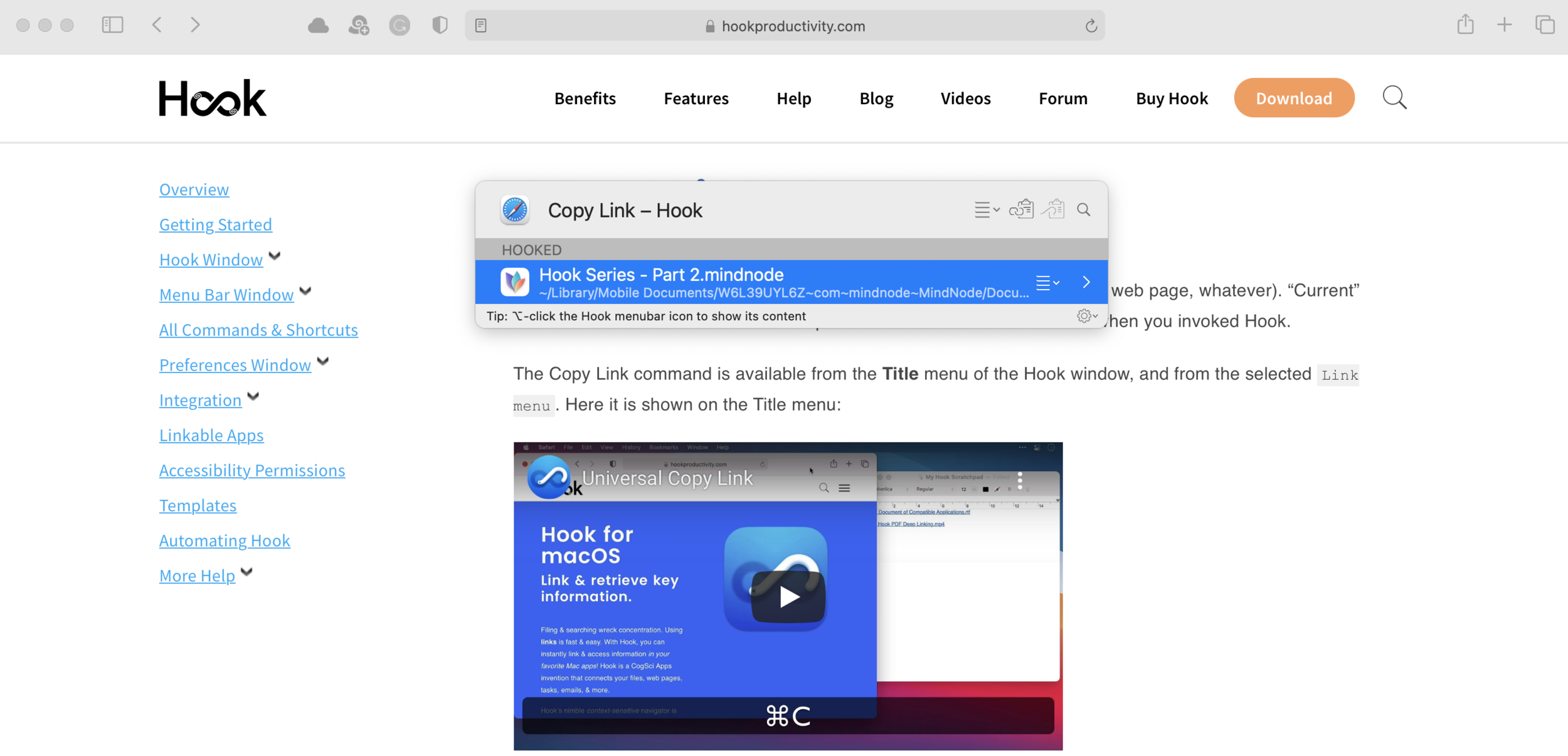The image size is (1568, 756).
Task: Open video options three-dot menu
Action: [x=1020, y=481]
